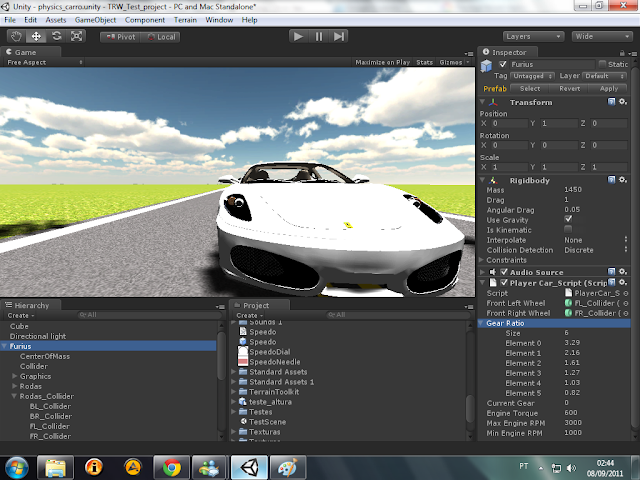Open the File menu
Screen dimensions: 640x480
click(x=10, y=20)
